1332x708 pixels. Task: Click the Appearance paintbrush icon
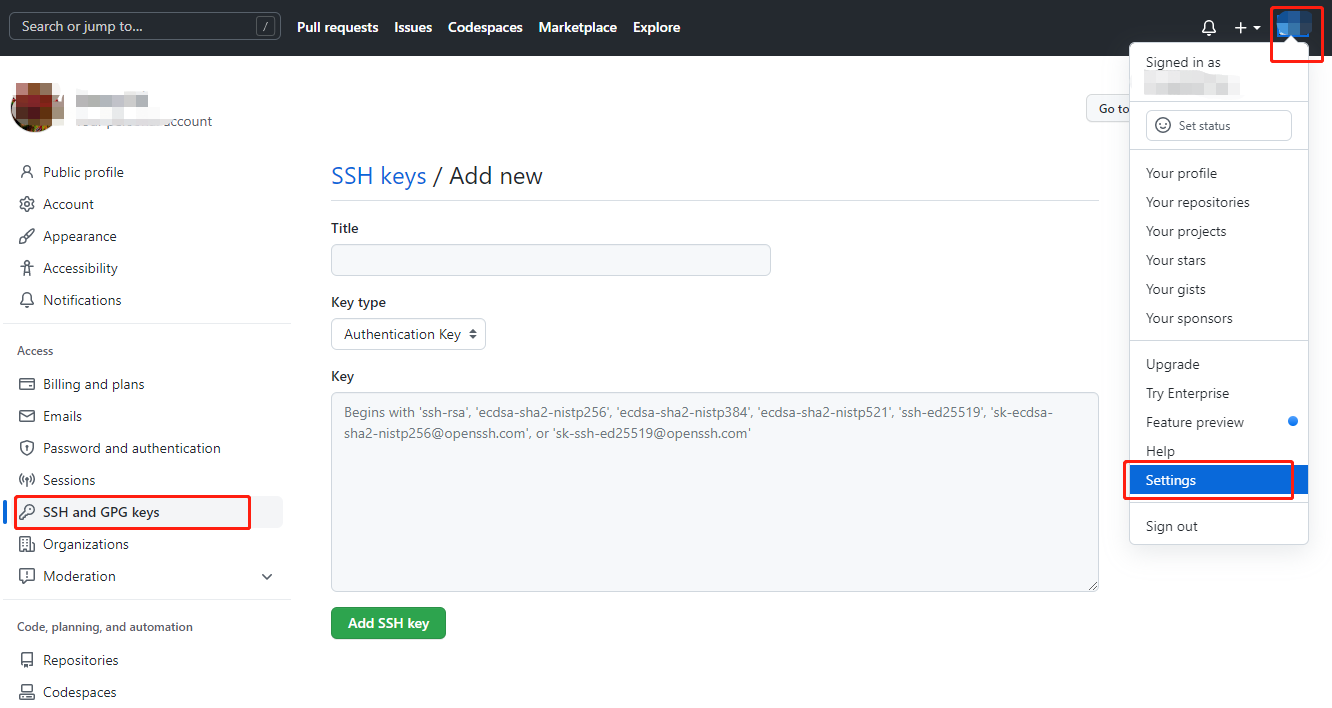coord(27,236)
